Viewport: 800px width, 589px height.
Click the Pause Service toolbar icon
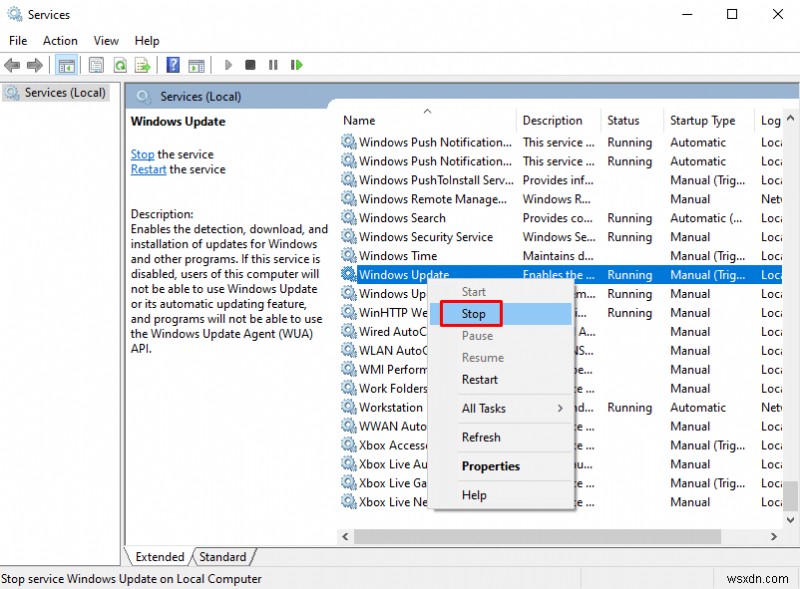tap(273, 65)
